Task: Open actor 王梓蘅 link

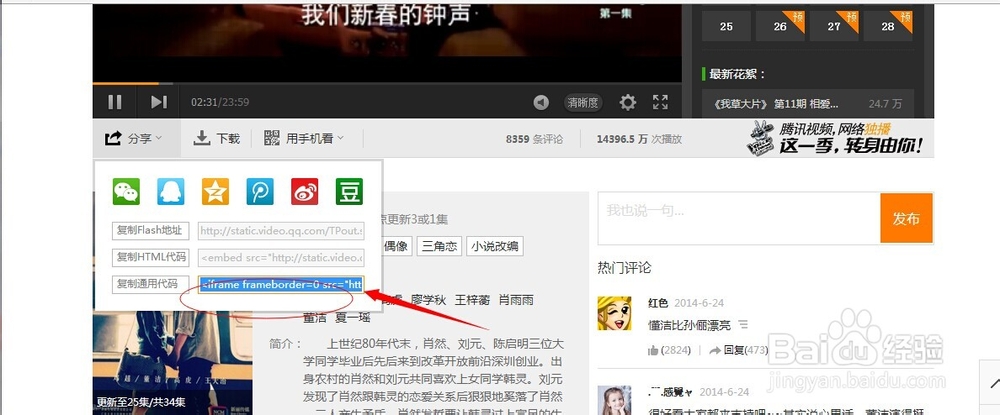Action: (x=472, y=300)
